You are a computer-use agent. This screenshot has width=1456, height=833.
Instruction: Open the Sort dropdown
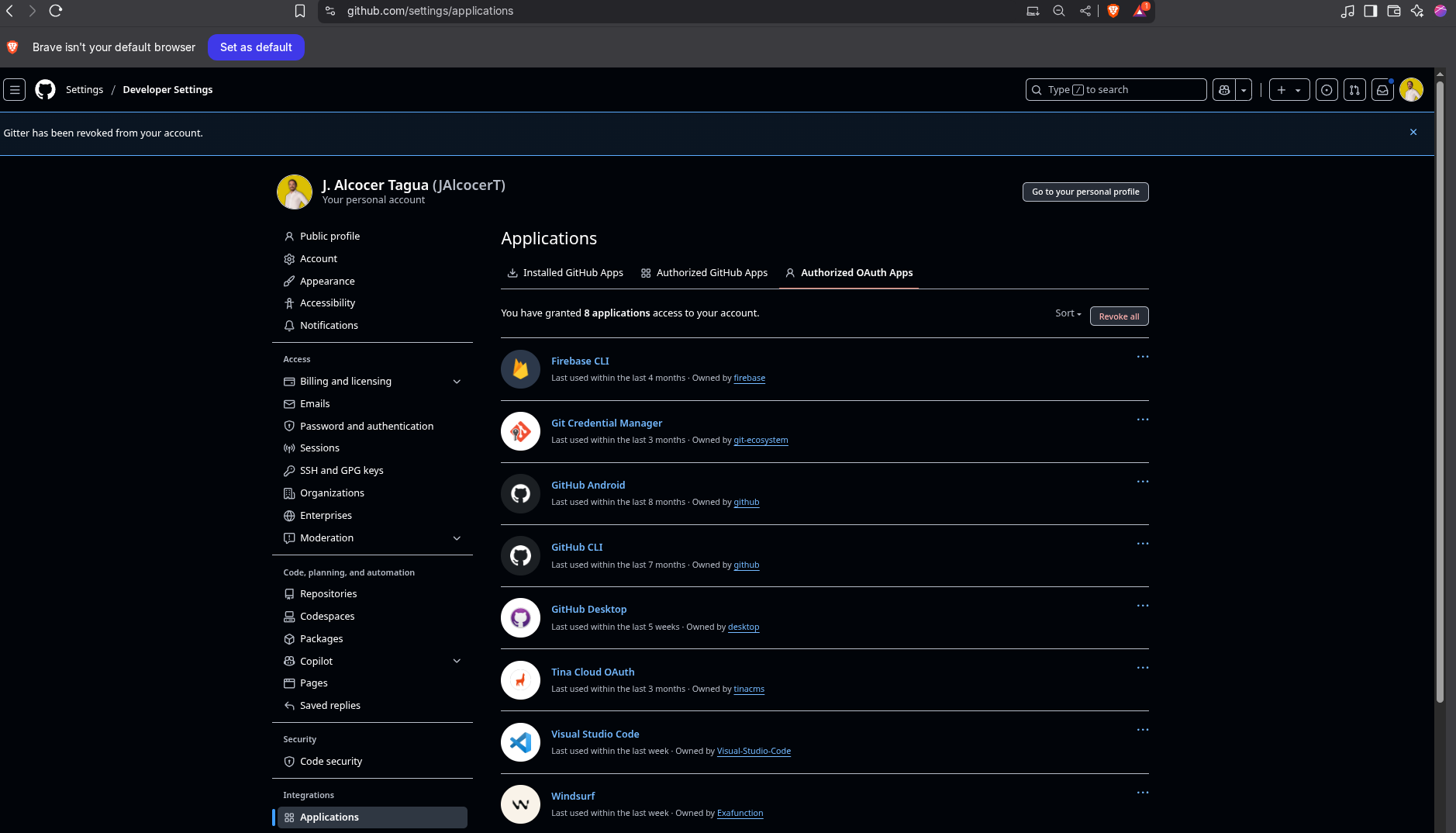(1068, 313)
